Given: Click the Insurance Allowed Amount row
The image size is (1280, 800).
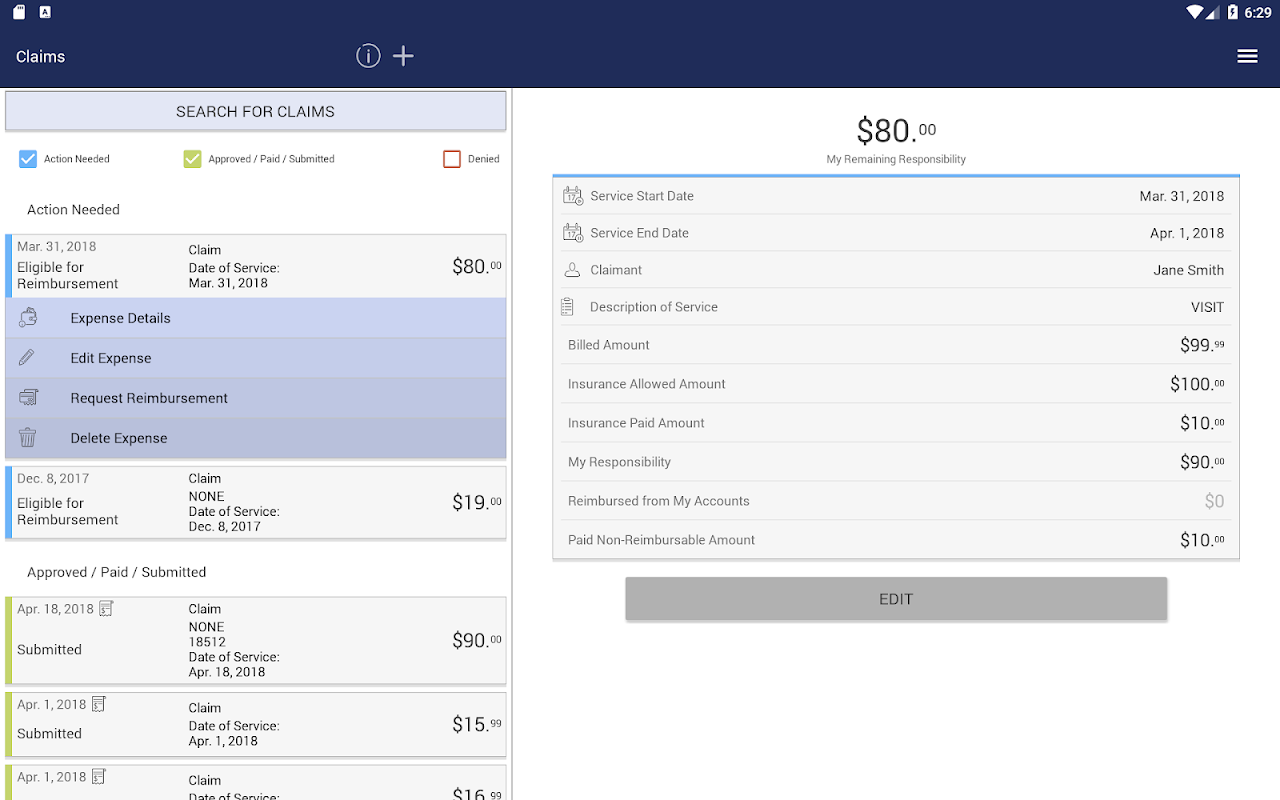Looking at the screenshot, I should [896, 384].
